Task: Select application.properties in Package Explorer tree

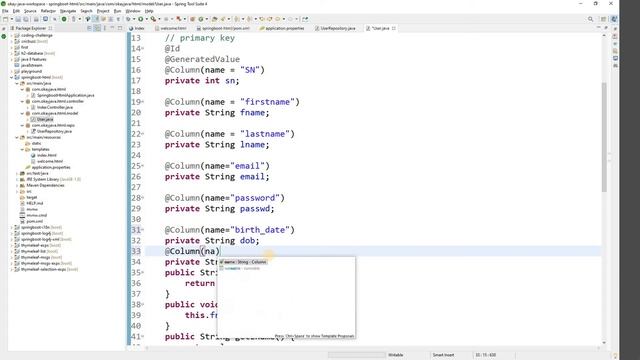Action: coord(51,167)
